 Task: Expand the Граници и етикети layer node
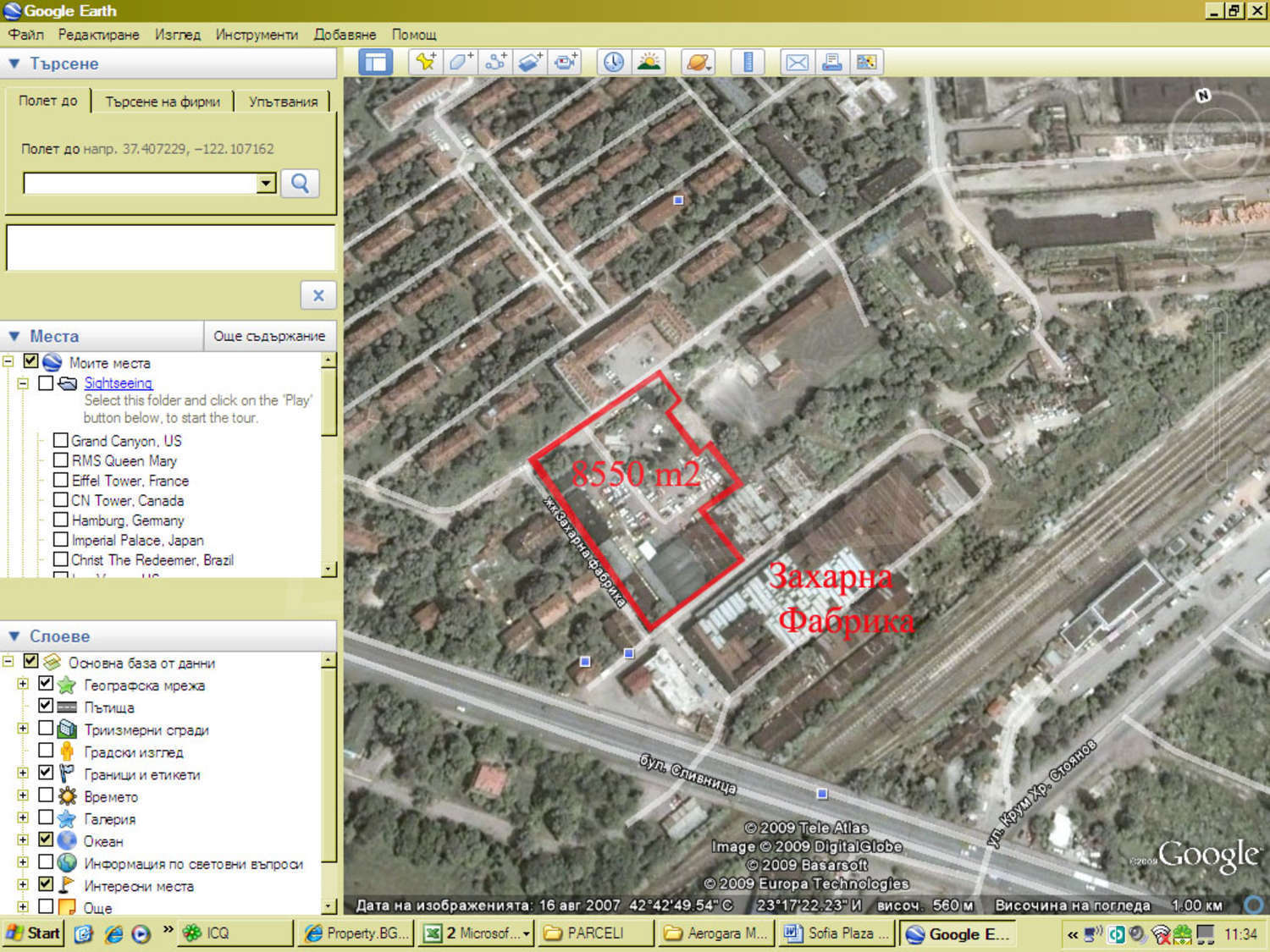coord(23,773)
